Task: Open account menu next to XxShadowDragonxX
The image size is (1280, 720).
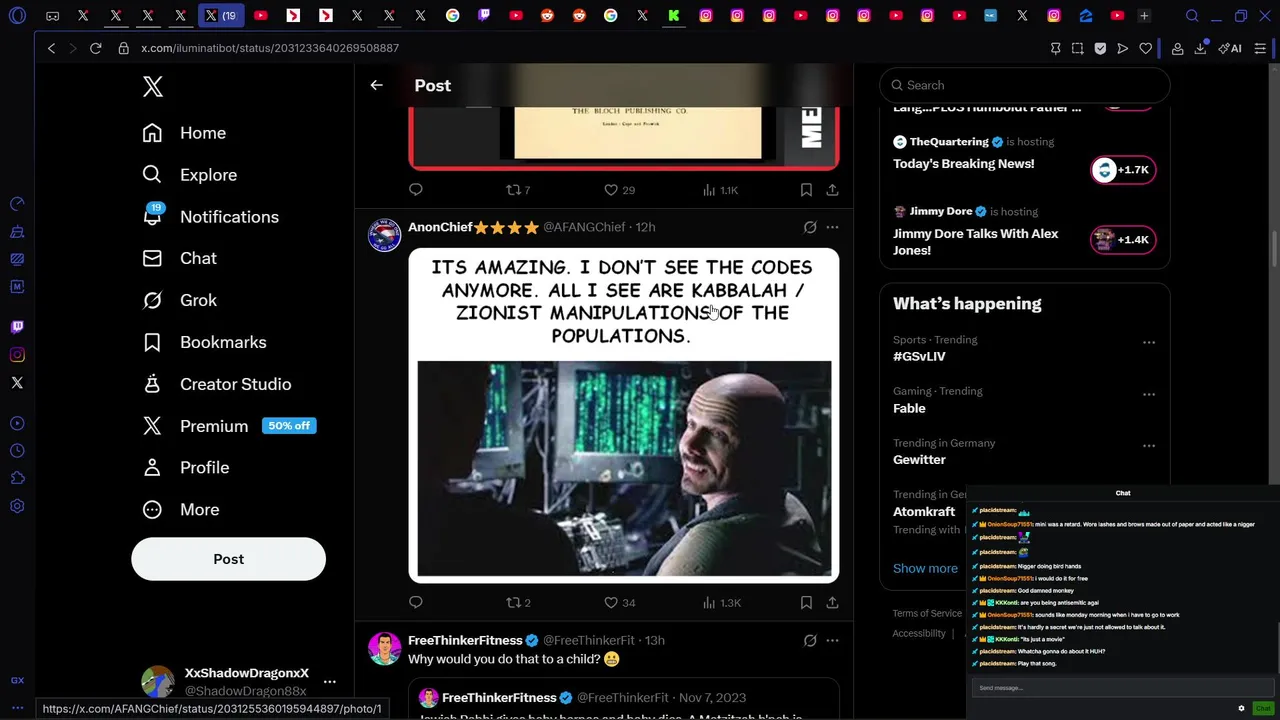Action: [329, 682]
